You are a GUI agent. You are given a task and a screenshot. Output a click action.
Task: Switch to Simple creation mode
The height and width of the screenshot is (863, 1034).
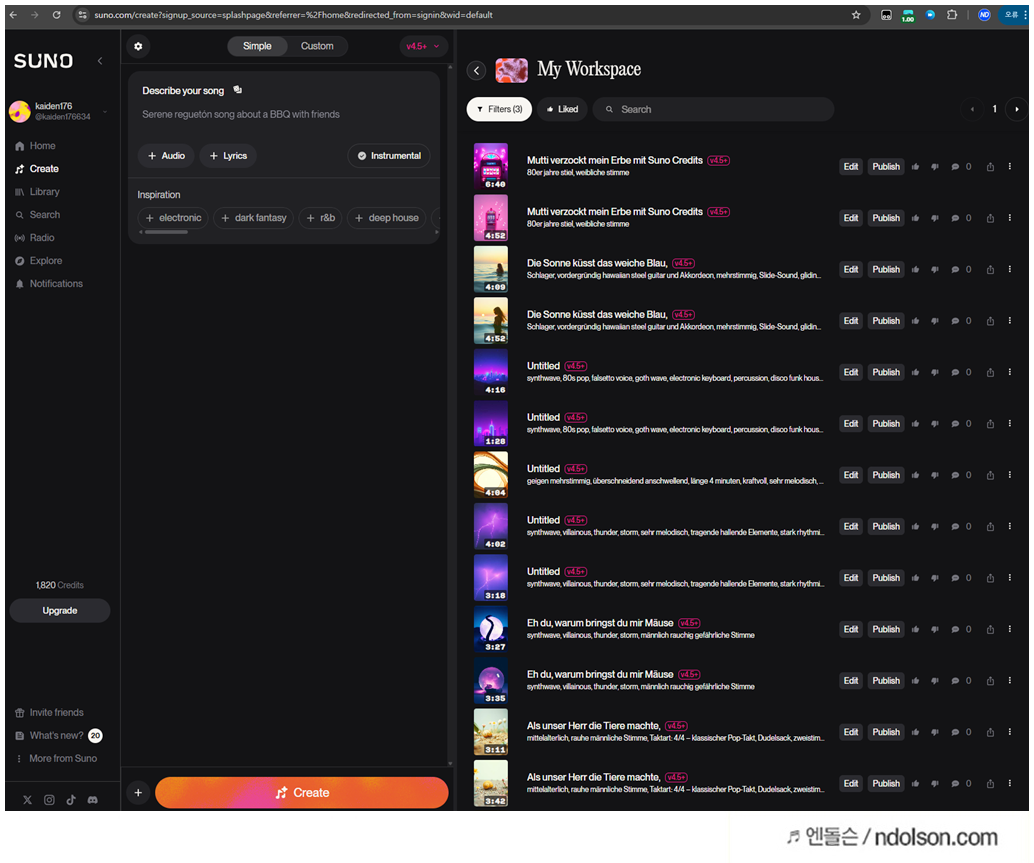pyautogui.click(x=257, y=46)
